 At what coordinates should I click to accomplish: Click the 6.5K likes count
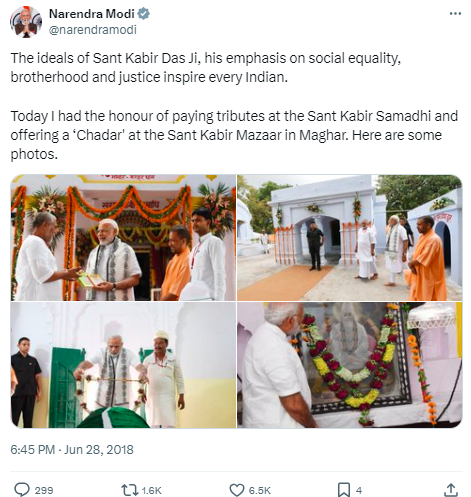pyautogui.click(x=260, y=491)
